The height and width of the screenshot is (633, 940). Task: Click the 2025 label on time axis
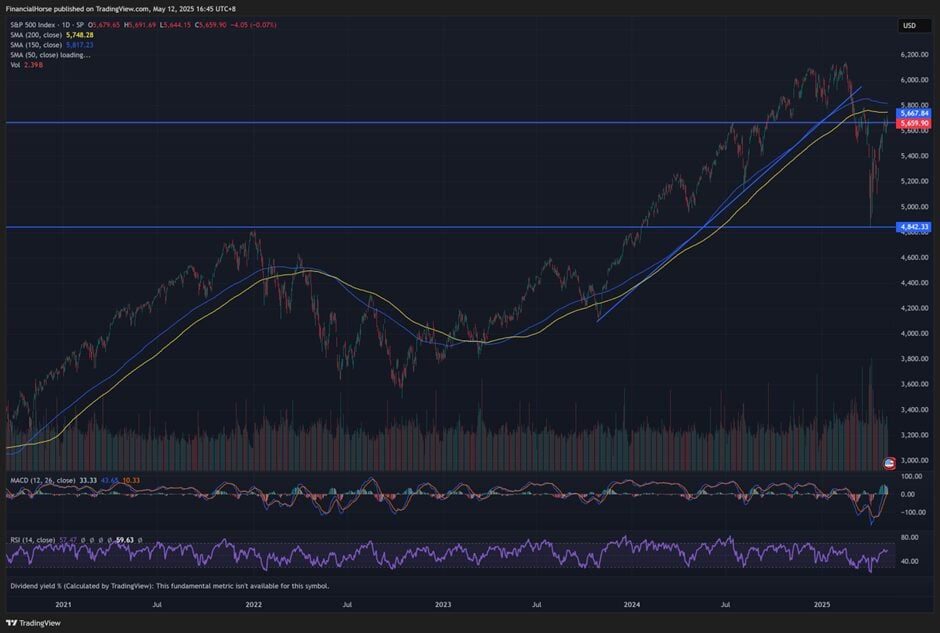point(822,605)
